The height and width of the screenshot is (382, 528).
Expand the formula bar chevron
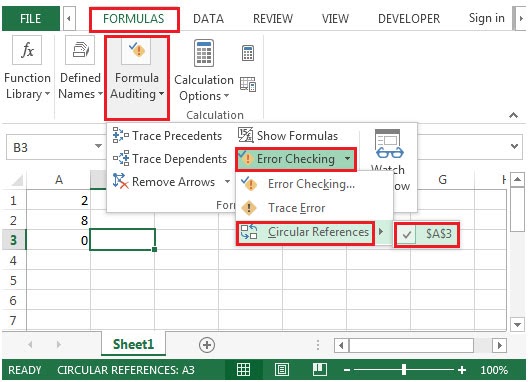tap(514, 146)
